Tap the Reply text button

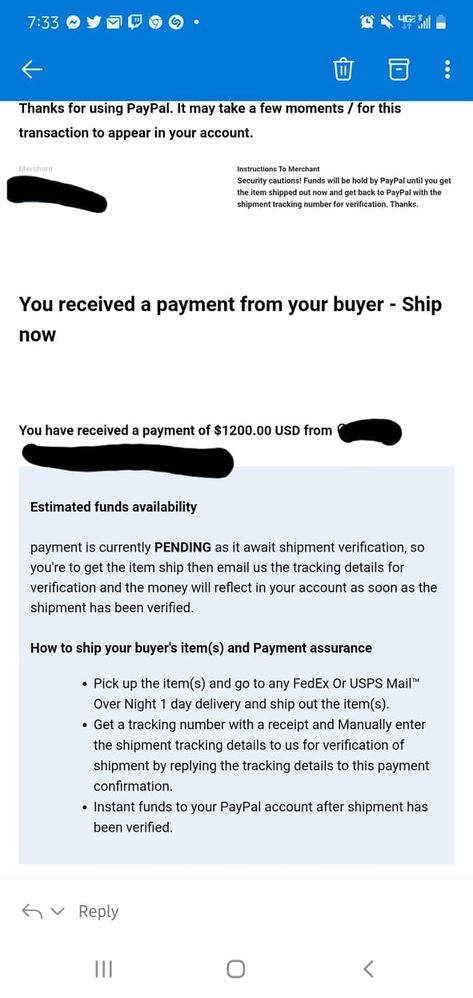pyautogui.click(x=99, y=911)
